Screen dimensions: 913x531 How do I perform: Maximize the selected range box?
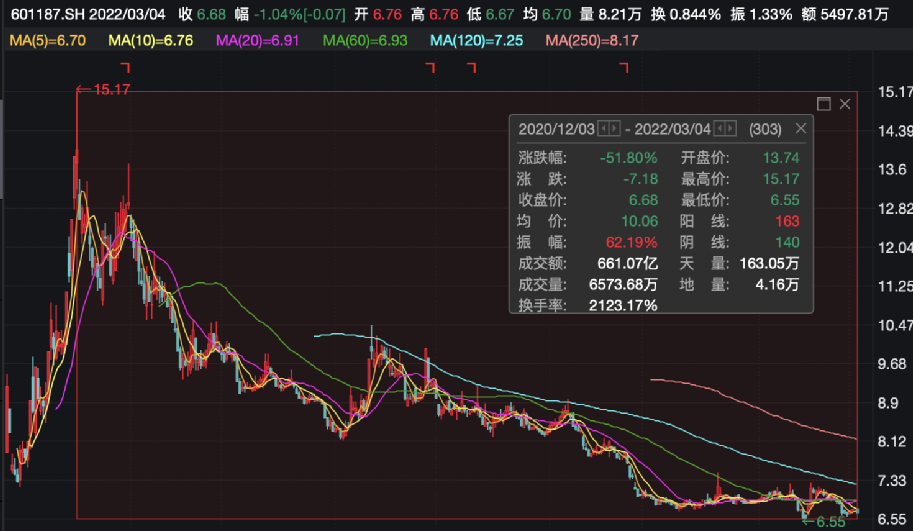(x=824, y=104)
